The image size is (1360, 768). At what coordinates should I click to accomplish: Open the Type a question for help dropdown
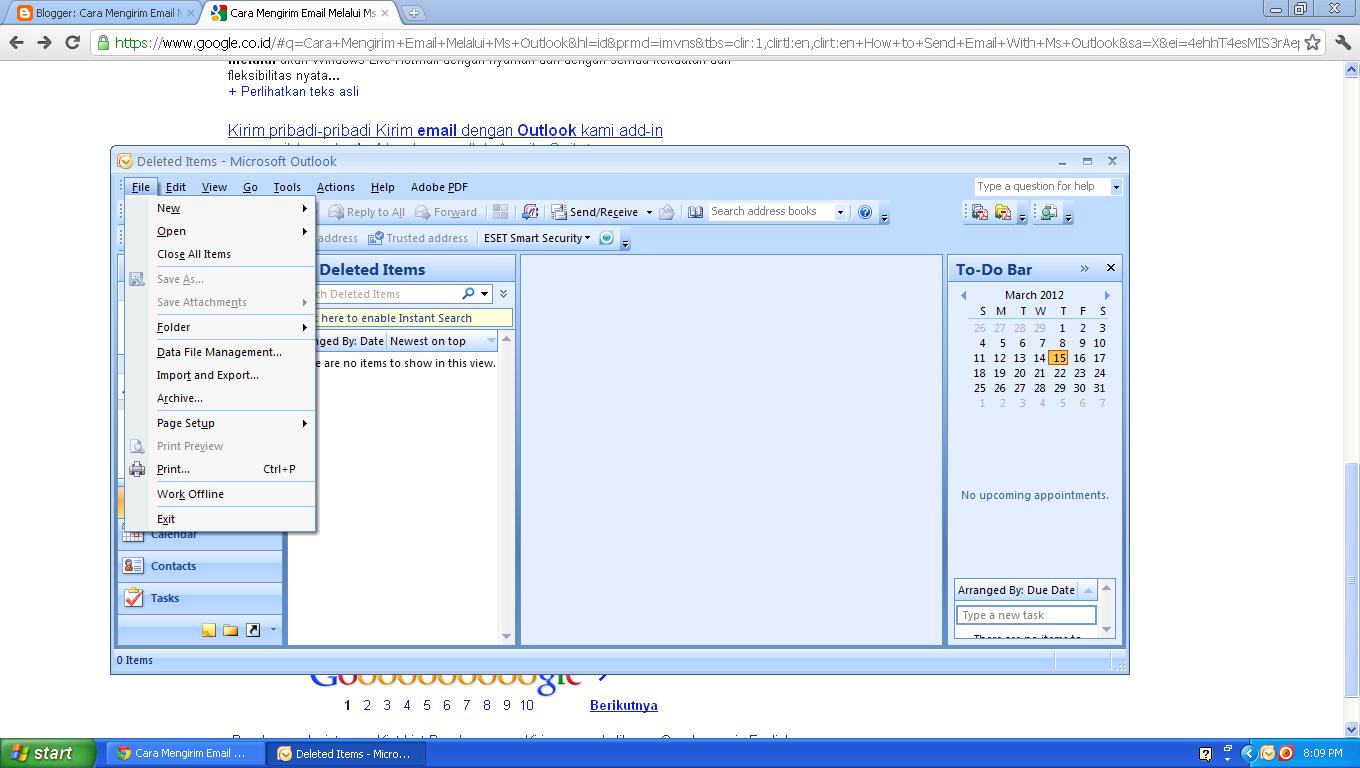pyautogui.click(x=1116, y=187)
